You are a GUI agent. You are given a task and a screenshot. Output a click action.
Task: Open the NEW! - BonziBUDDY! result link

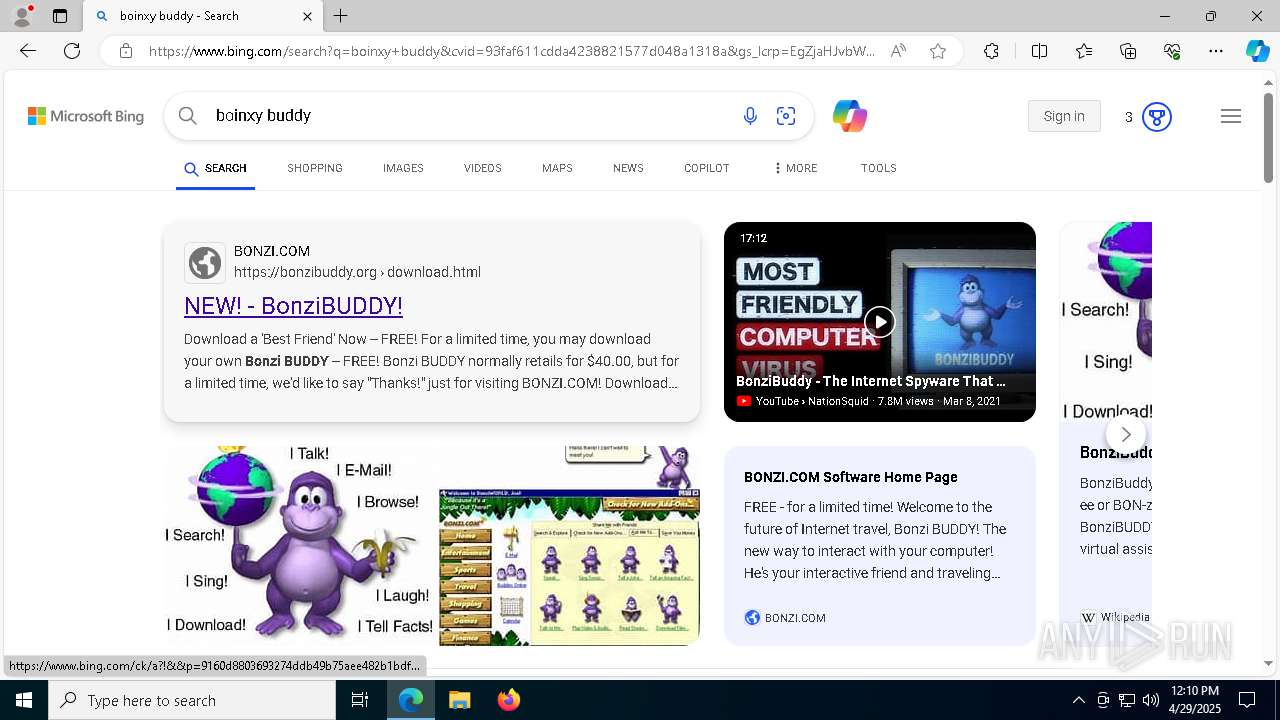293,306
